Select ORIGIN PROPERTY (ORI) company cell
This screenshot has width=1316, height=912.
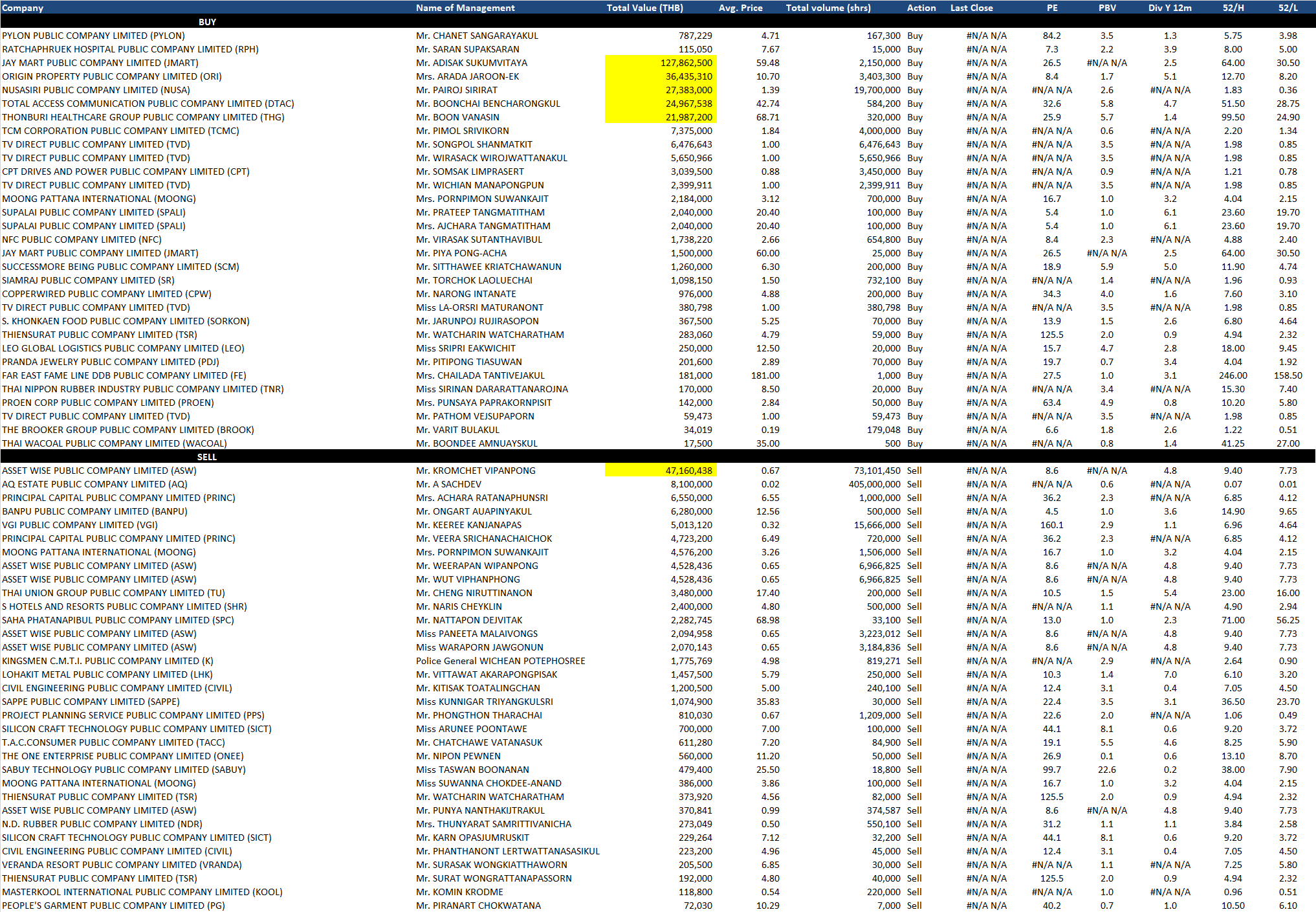point(112,76)
